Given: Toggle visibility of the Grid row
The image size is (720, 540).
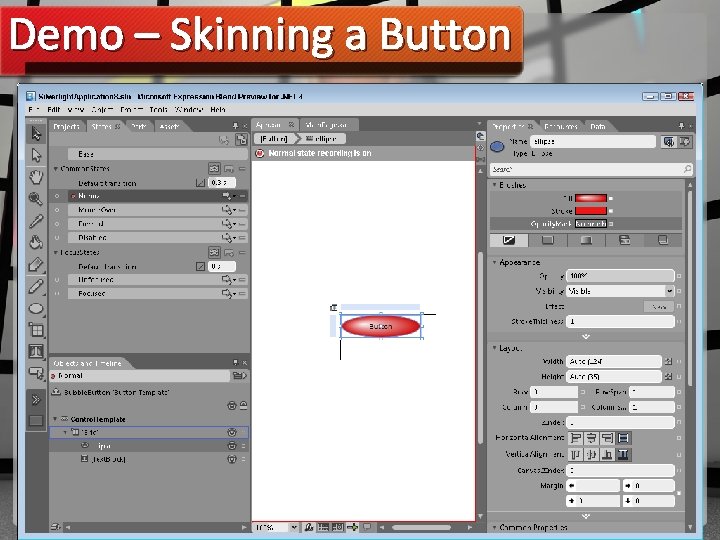Looking at the screenshot, I should pos(232,432).
